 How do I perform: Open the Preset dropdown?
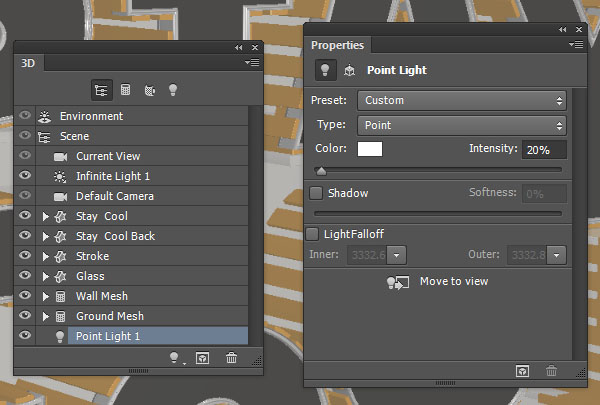pyautogui.click(x=462, y=100)
